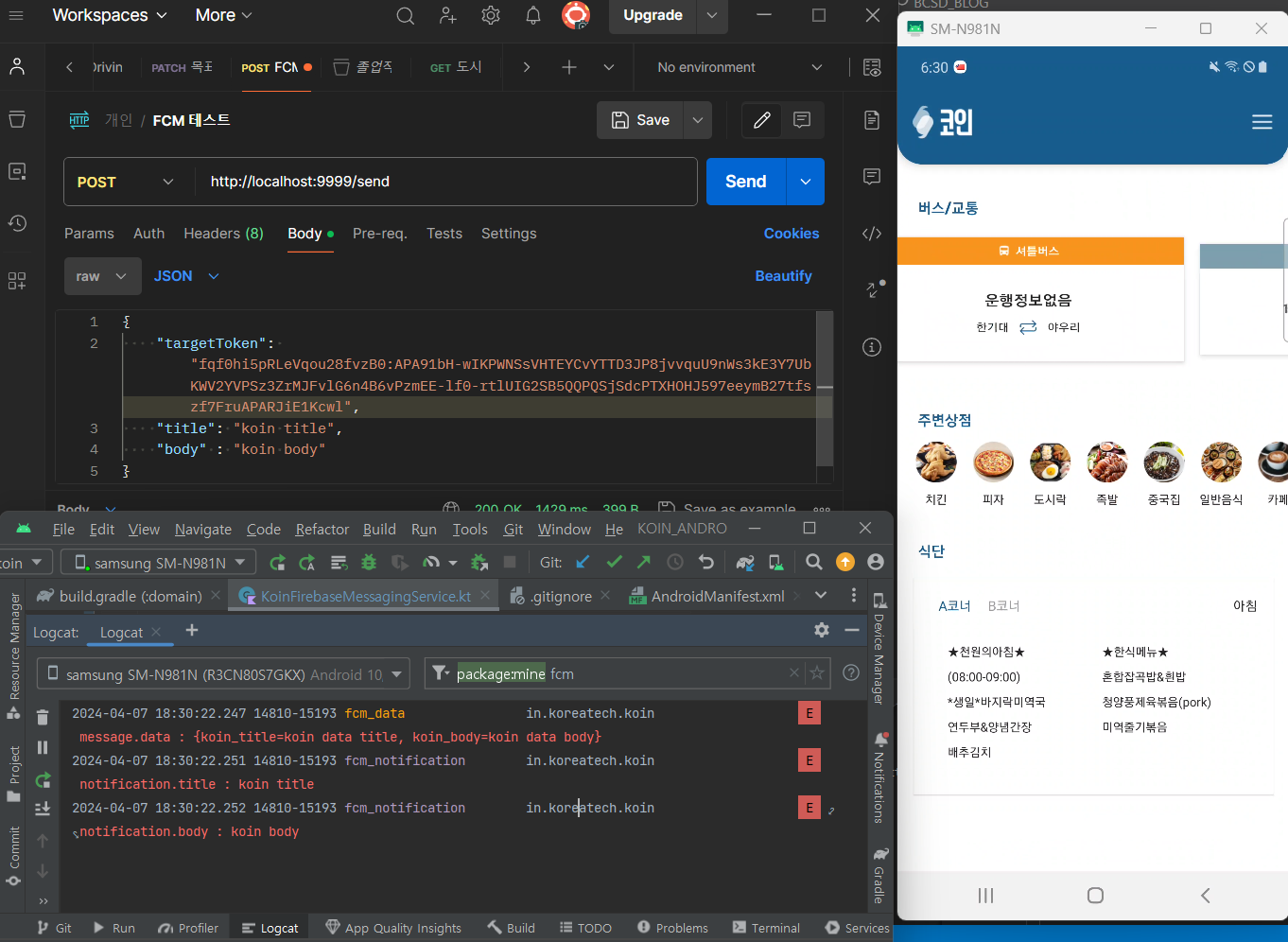Restart Logcat icon
The height and width of the screenshot is (942, 1288).
click(x=43, y=779)
